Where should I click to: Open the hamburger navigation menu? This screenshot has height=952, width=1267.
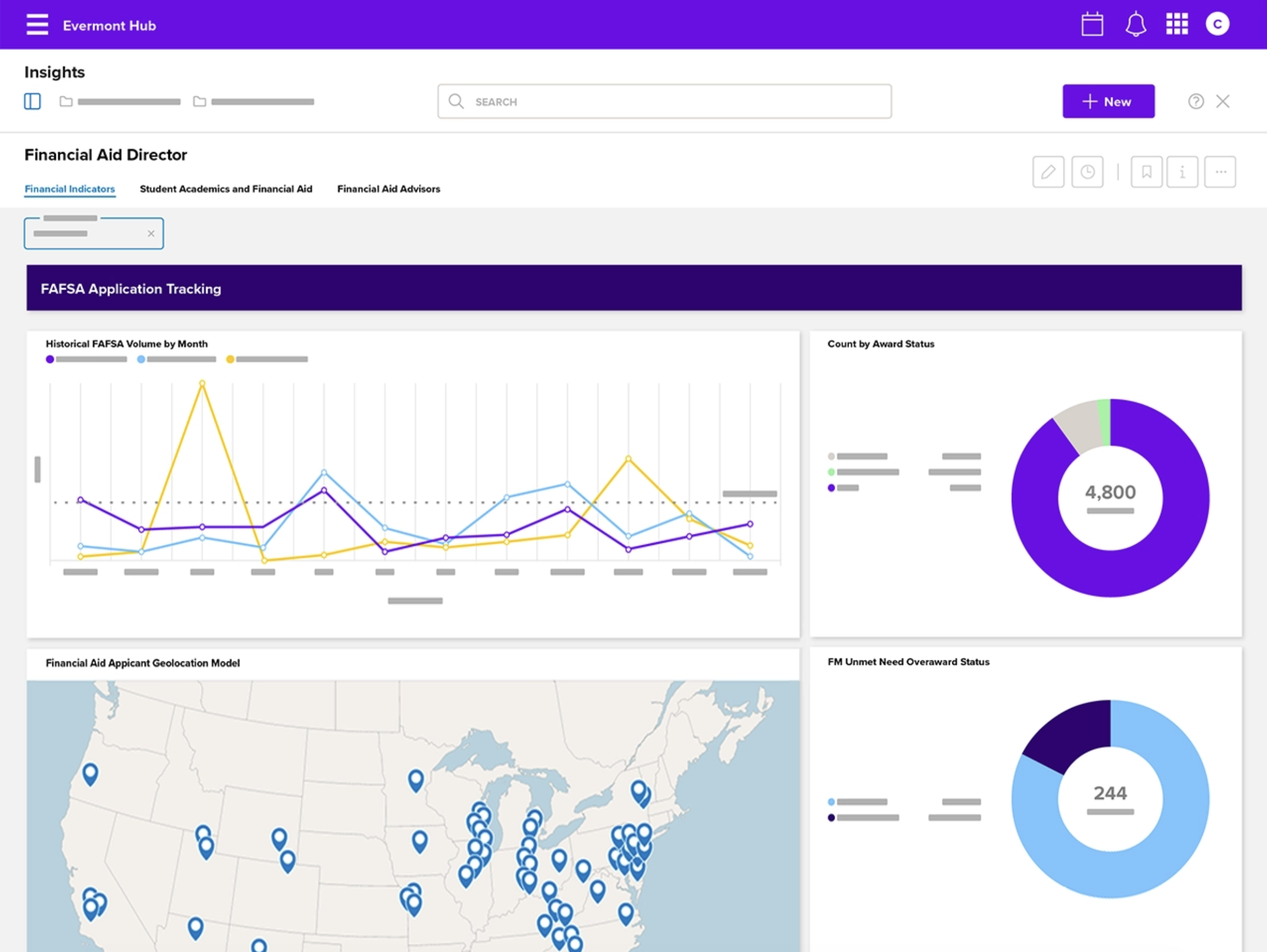click(x=37, y=25)
